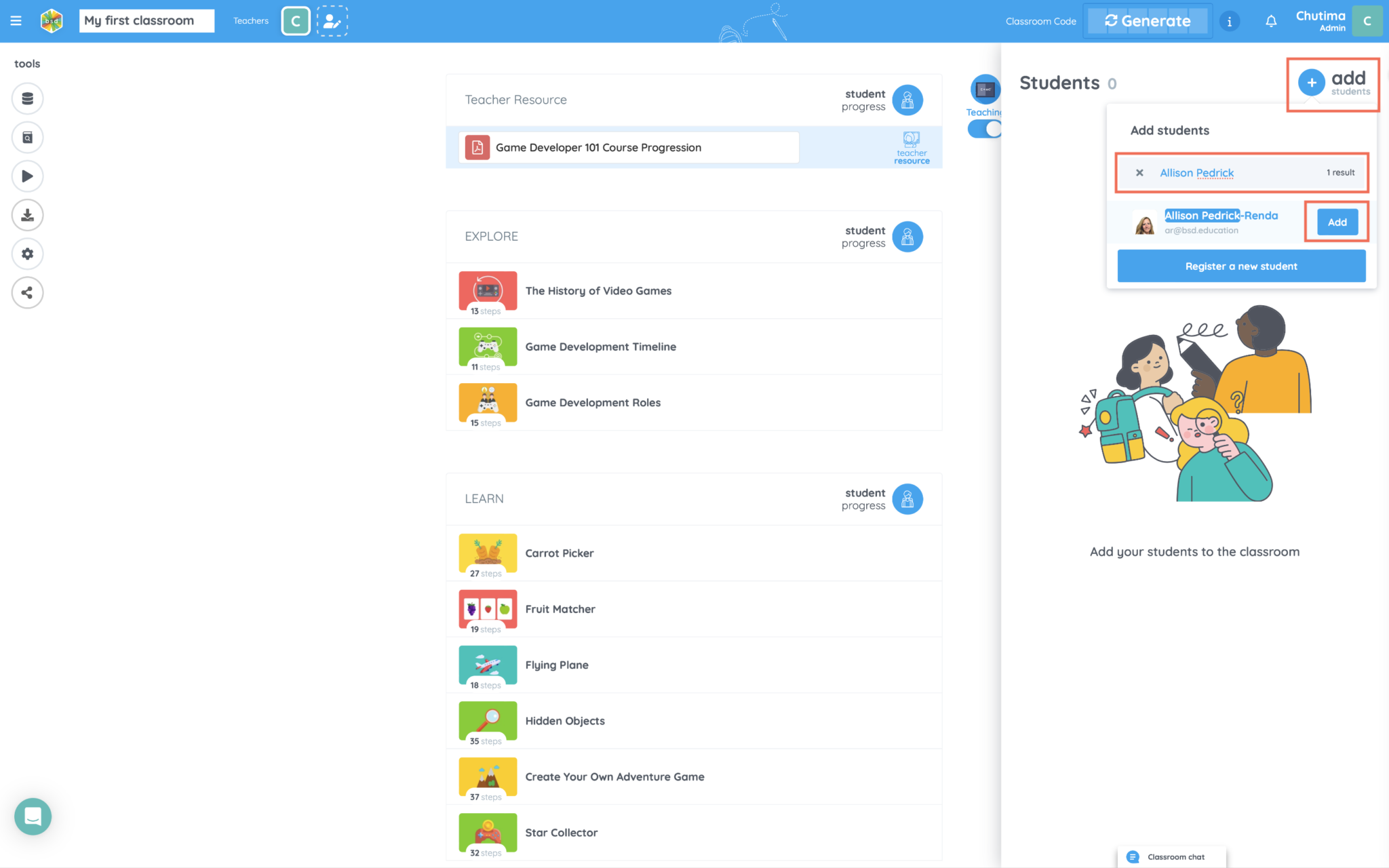1389x868 pixels.
Task: Select the database tool in the tools sidebar
Action: click(27, 98)
